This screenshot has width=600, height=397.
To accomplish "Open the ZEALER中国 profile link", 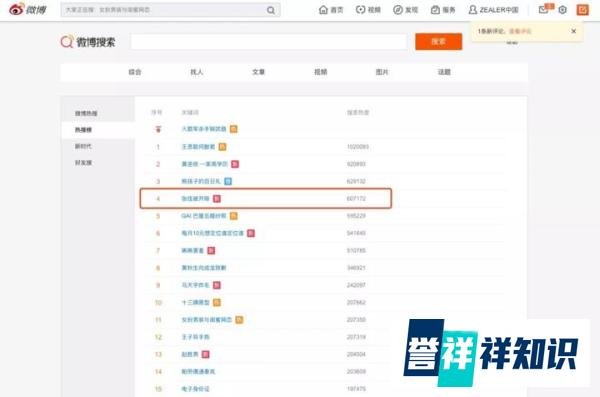I will pyautogui.click(x=494, y=10).
